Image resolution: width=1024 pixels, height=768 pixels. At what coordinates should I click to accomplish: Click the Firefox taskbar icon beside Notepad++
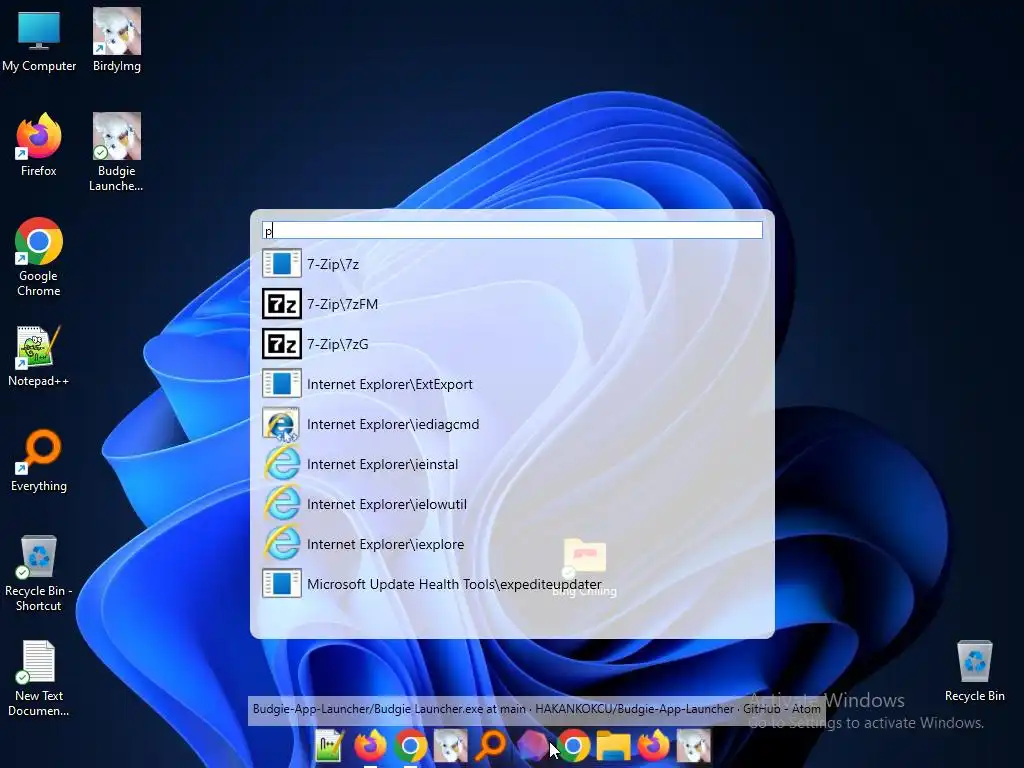[x=370, y=746]
